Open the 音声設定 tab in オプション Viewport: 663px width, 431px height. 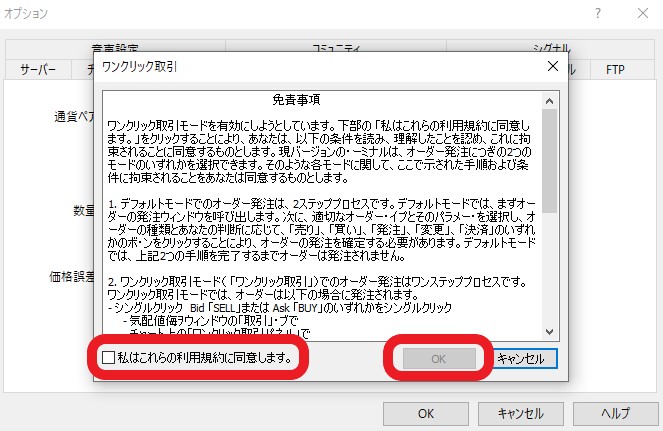tap(115, 47)
